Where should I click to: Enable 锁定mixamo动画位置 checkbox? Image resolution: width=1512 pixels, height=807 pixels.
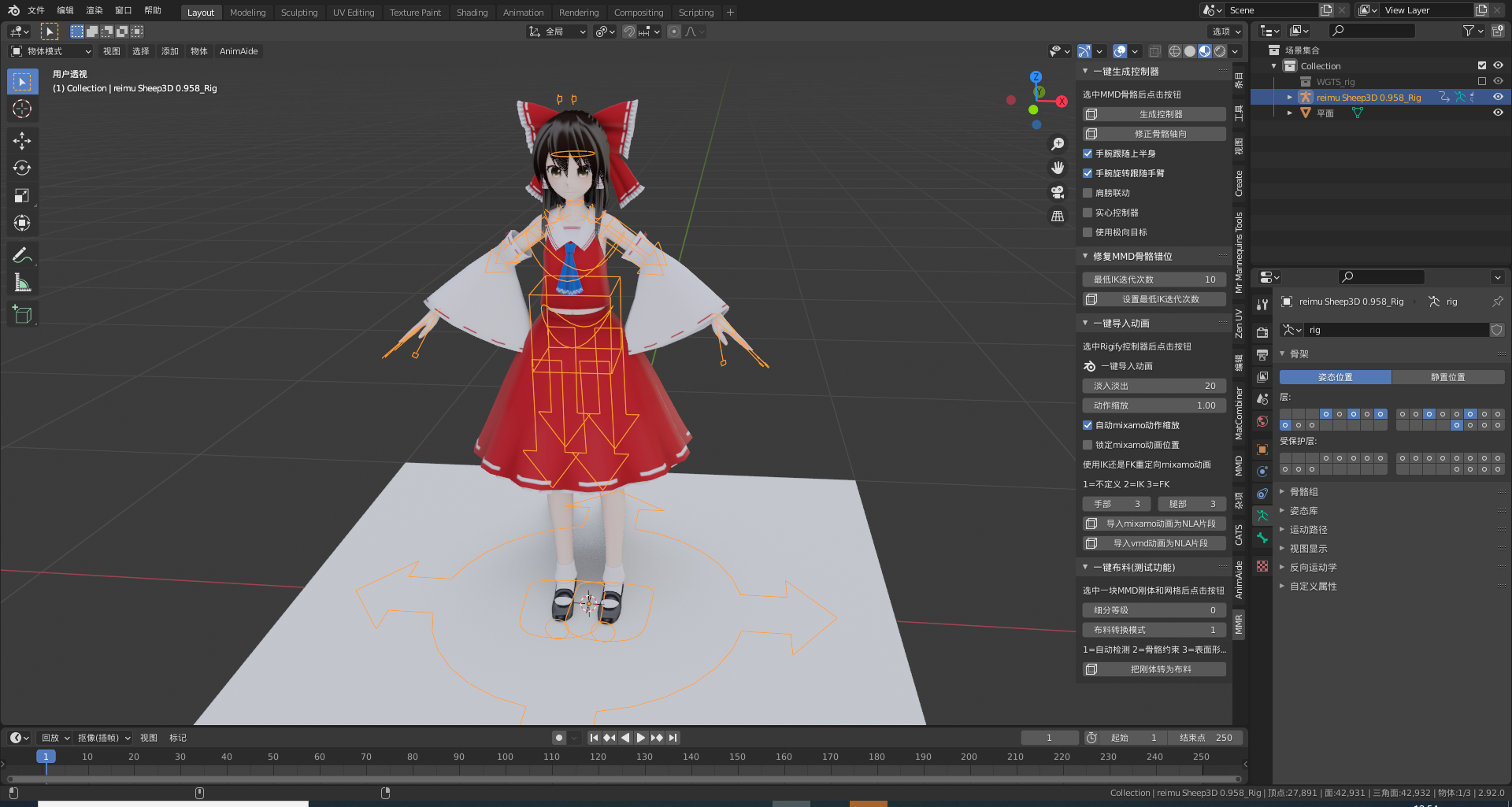click(x=1088, y=445)
